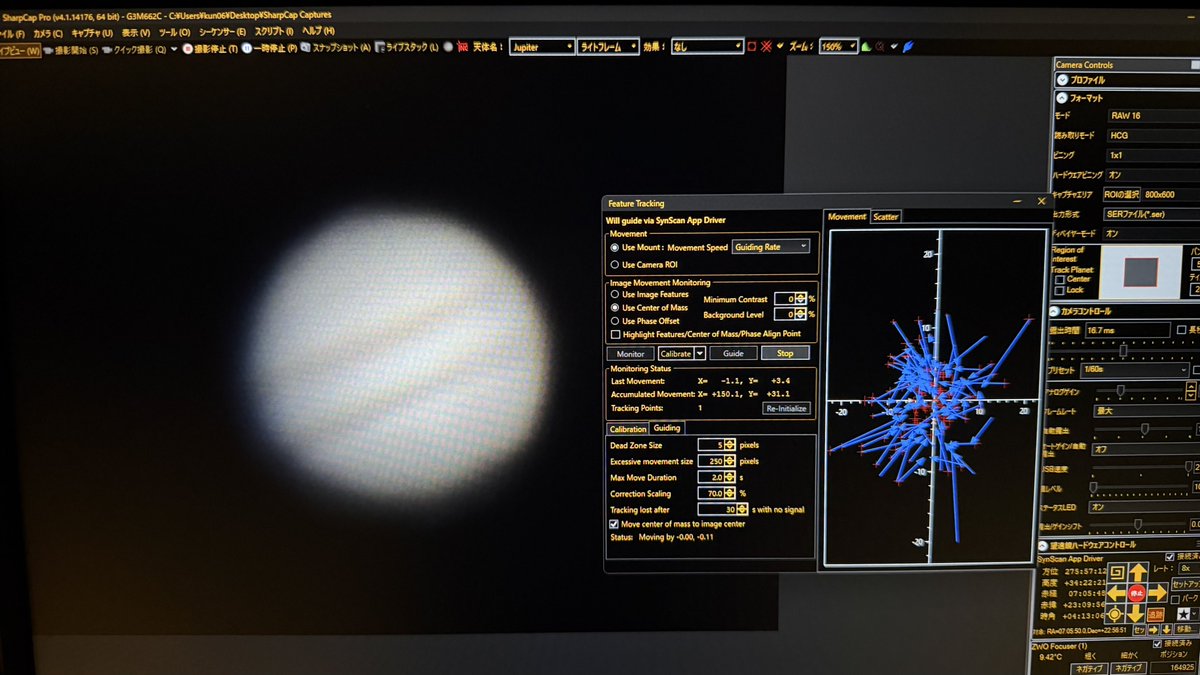Screen dimensions: 1200x675
Task: Click the 一時停止 pause toolbar icon
Action: [247, 48]
